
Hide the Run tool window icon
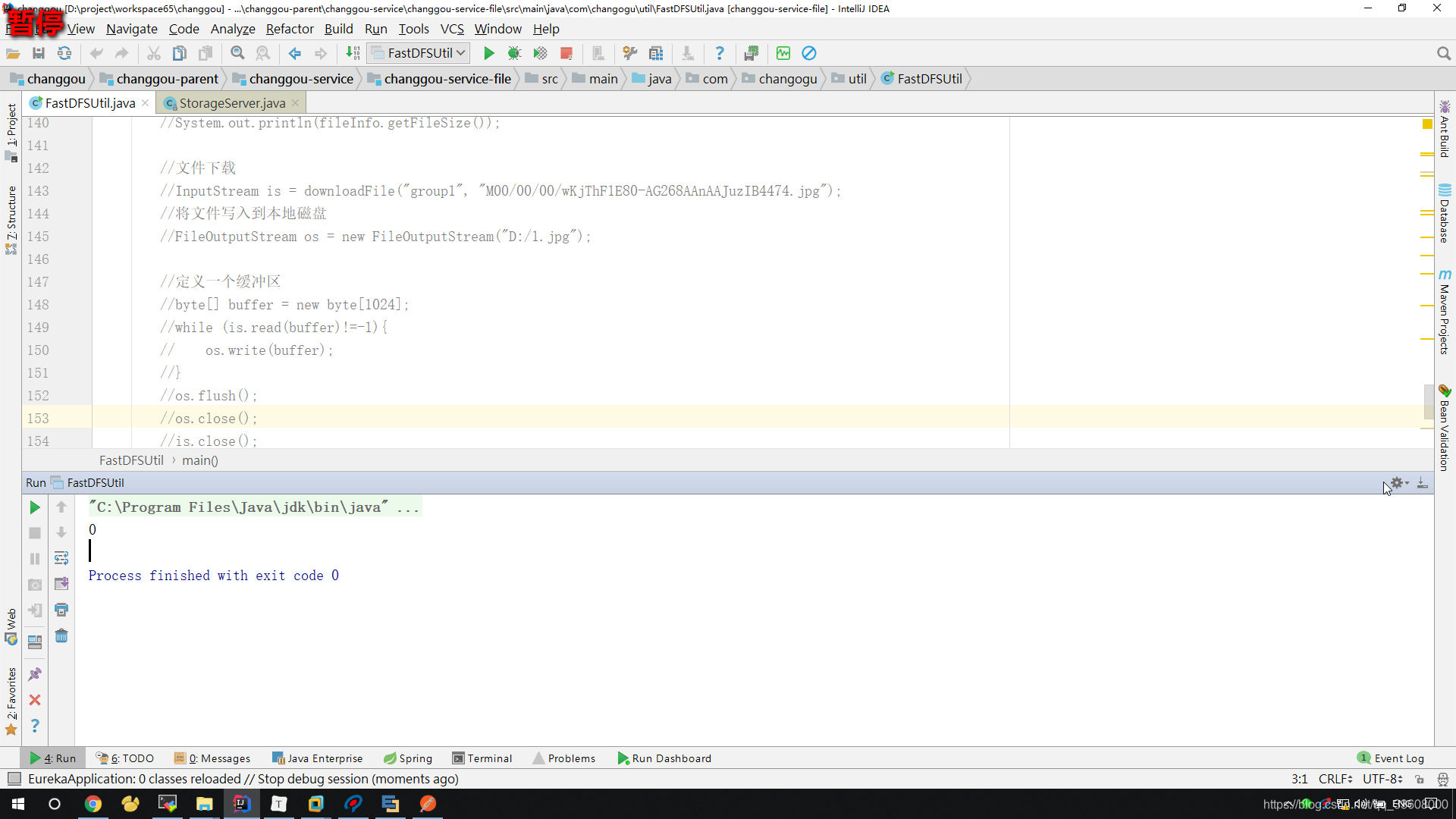[x=1423, y=482]
